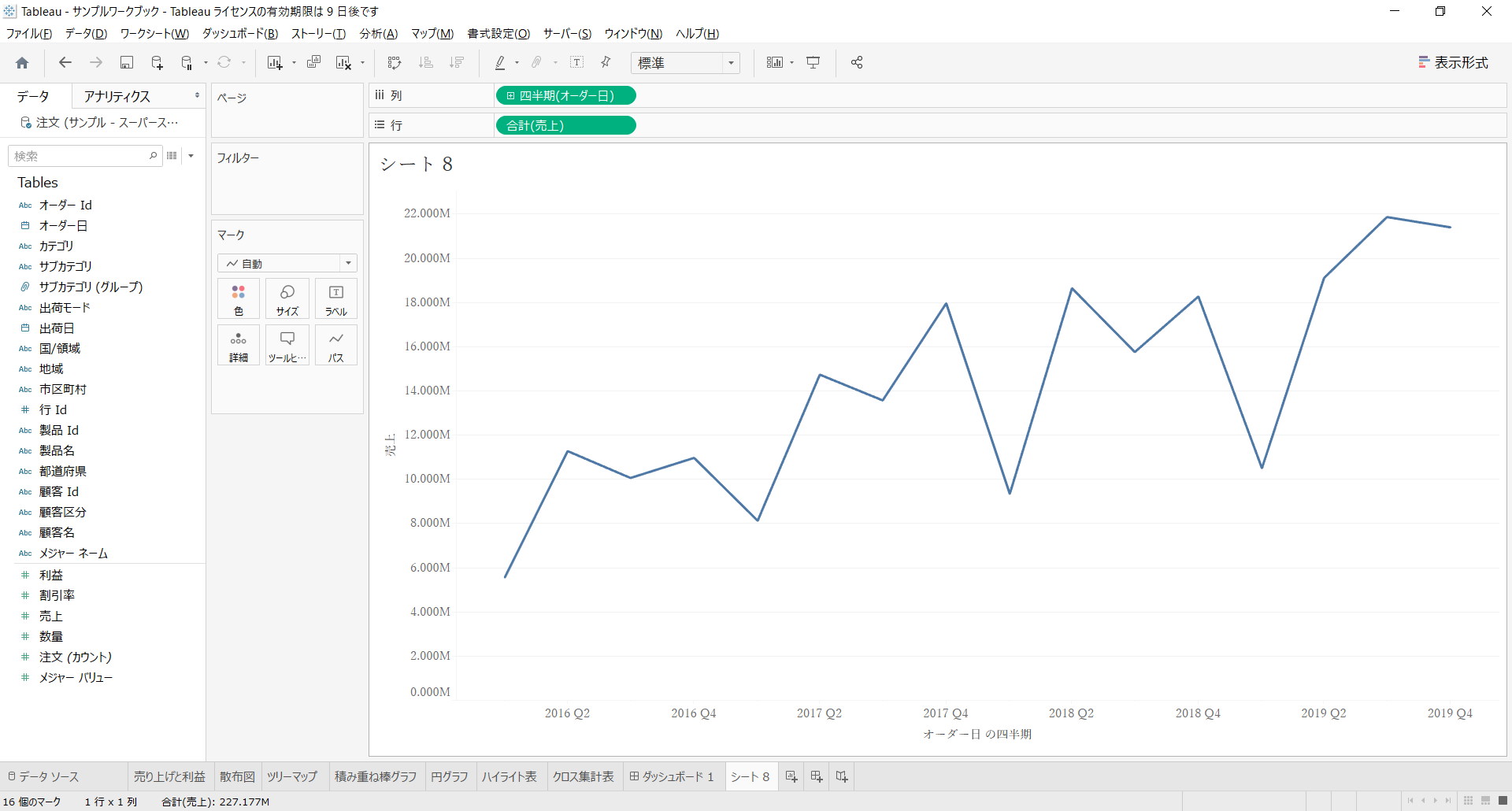
Task: Add a new data source from toolbar
Action: tap(157, 63)
